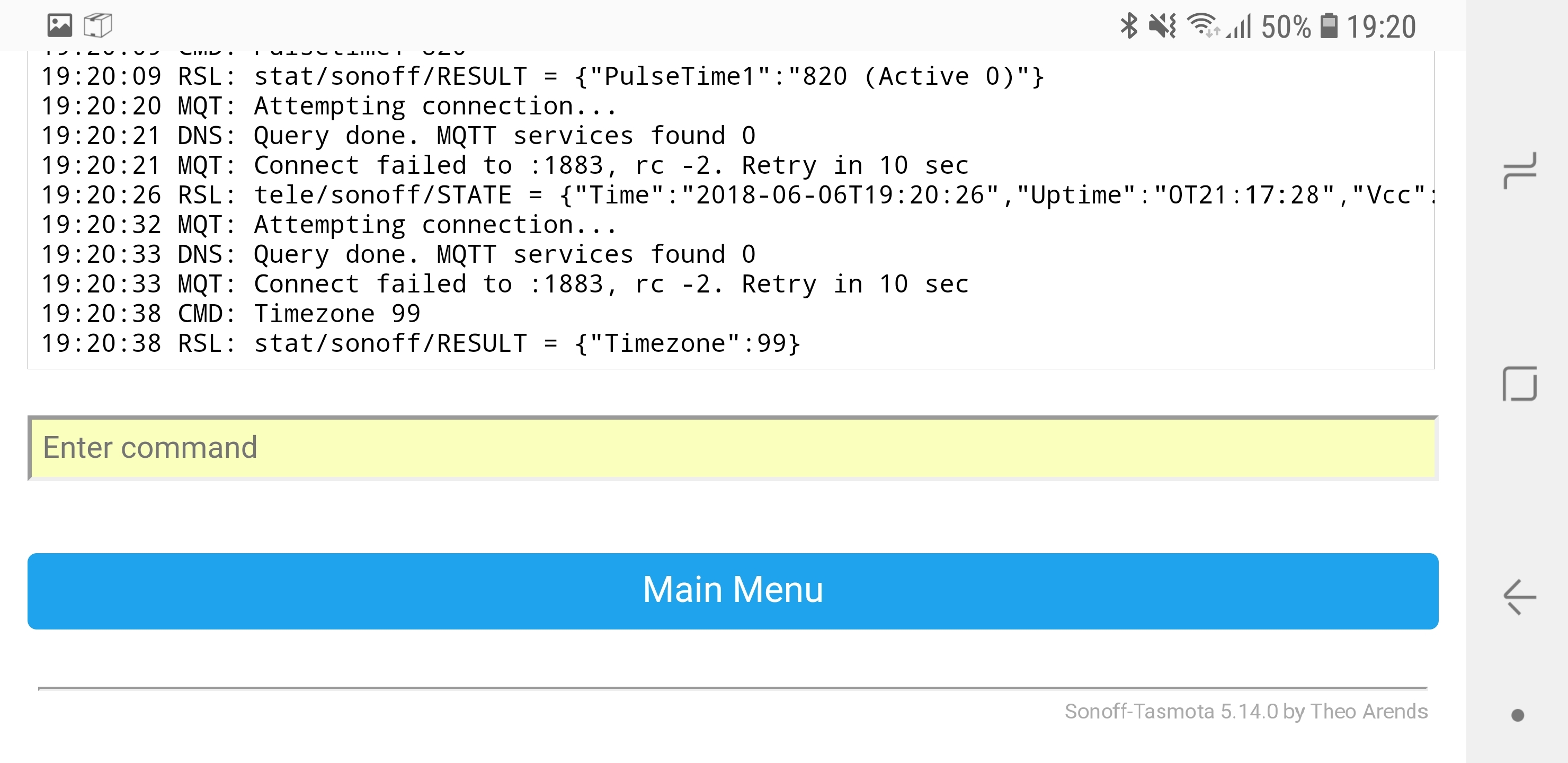Click the 19:20:32 Attempting connection log line
Viewport: 1568px width, 763px height.
click(x=328, y=225)
